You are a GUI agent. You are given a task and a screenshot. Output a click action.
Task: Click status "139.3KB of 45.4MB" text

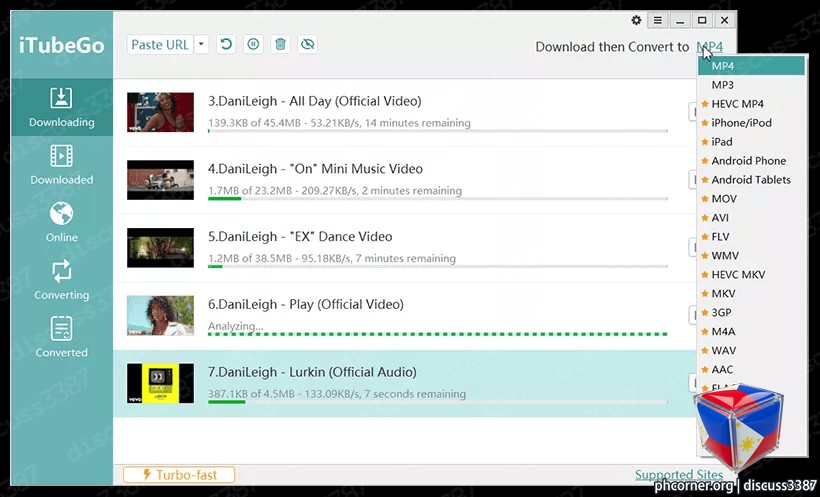click(x=254, y=123)
